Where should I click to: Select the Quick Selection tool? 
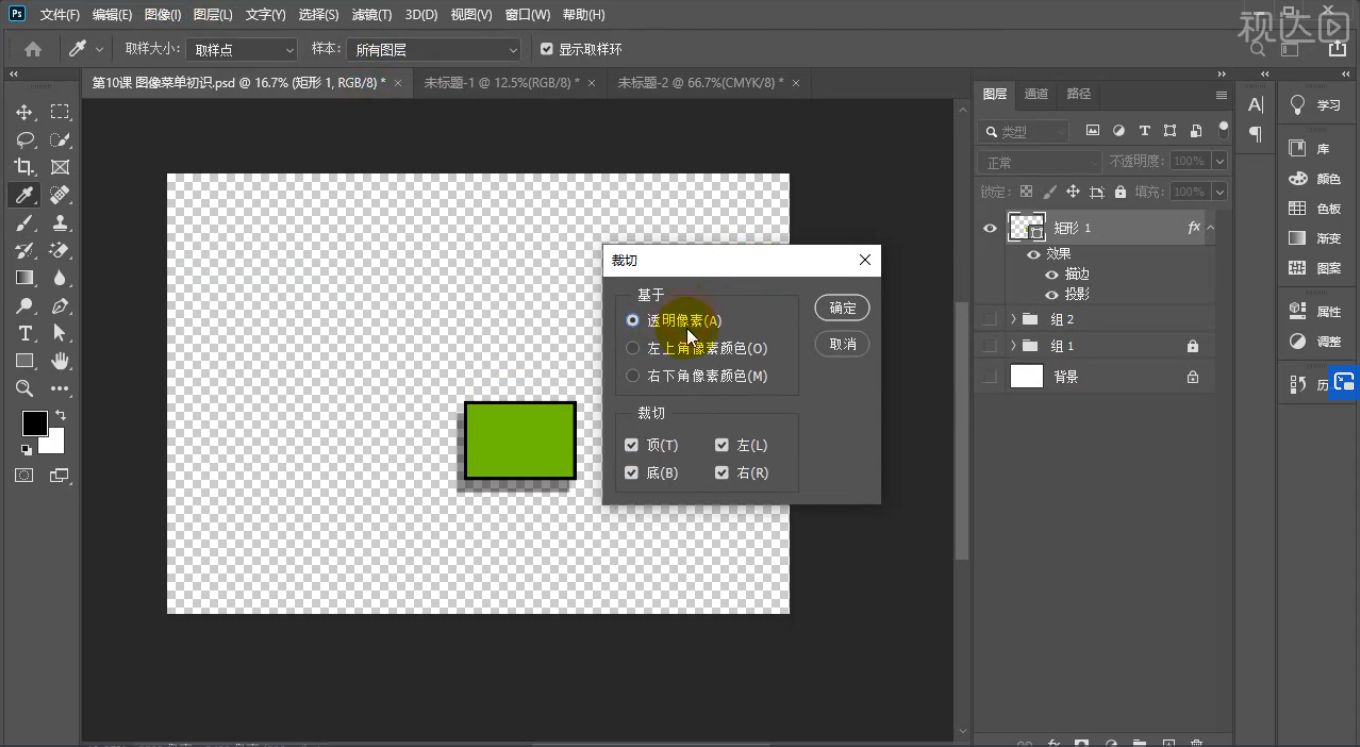(x=60, y=140)
